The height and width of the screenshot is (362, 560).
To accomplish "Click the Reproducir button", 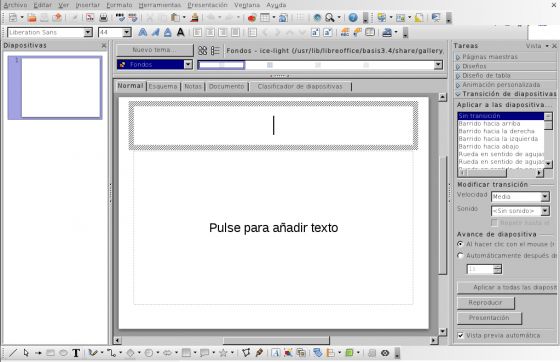I will (x=486, y=303).
